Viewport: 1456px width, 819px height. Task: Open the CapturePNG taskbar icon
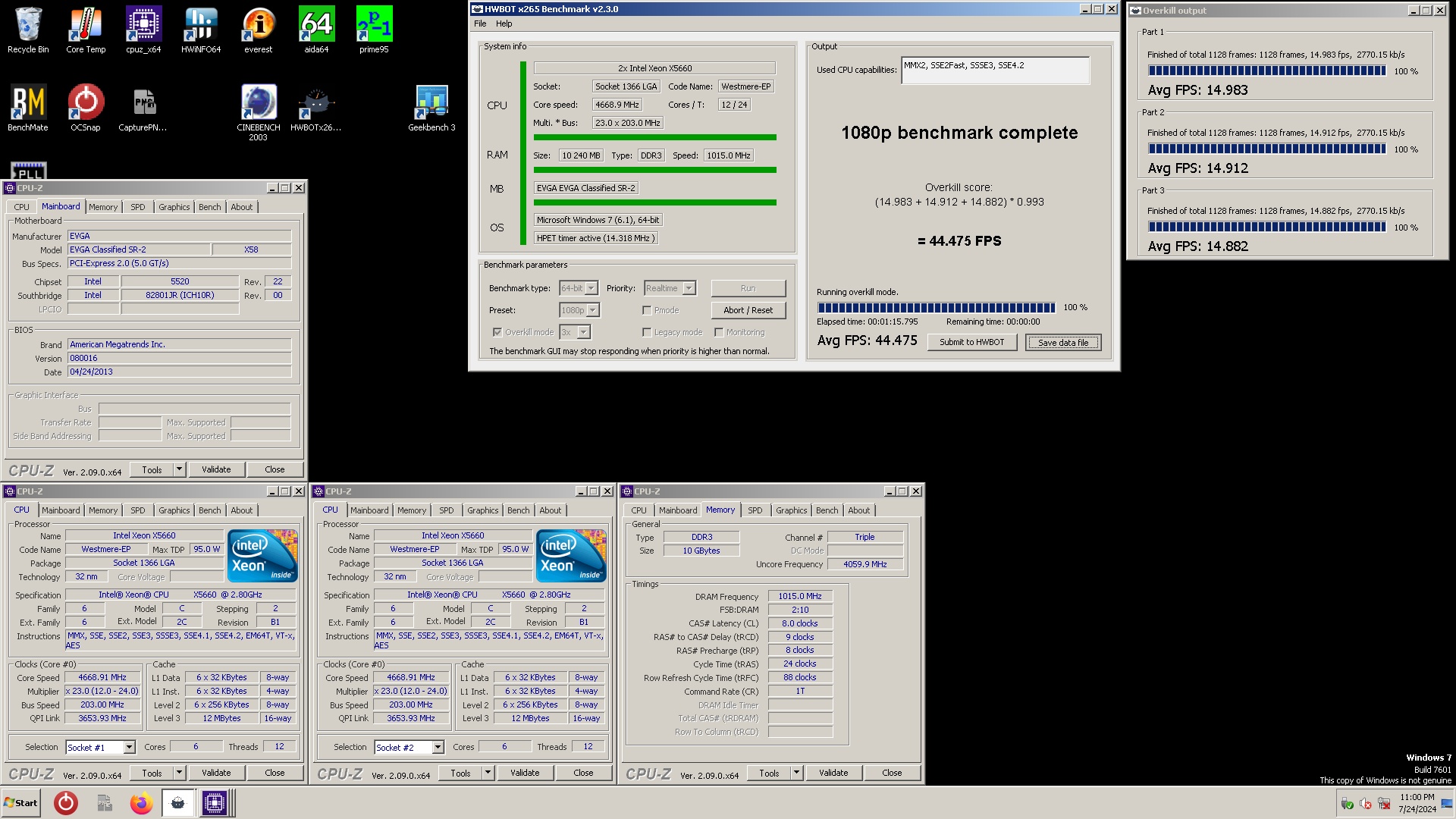tap(105, 803)
